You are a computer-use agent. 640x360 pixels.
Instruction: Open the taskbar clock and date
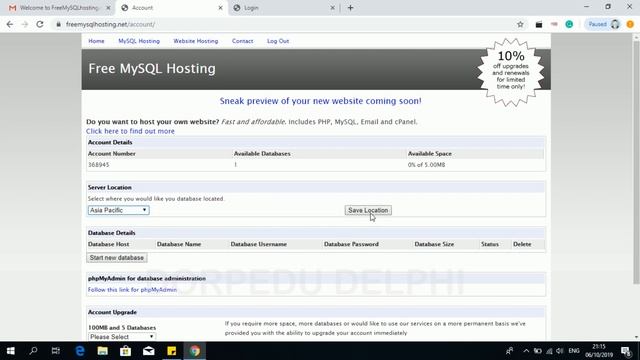(x=599, y=351)
